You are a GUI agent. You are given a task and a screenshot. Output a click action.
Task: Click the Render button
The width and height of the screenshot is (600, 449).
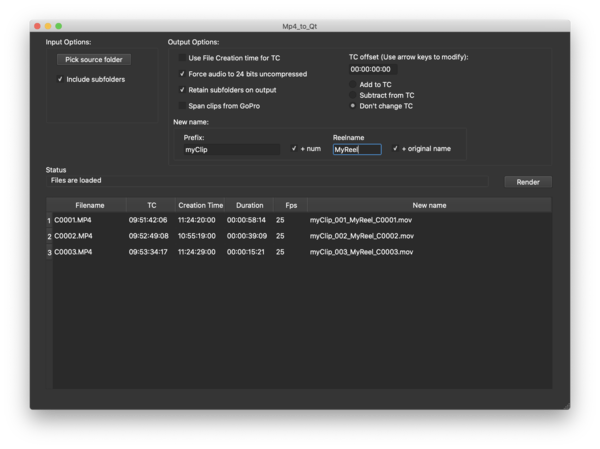pyautogui.click(x=527, y=181)
